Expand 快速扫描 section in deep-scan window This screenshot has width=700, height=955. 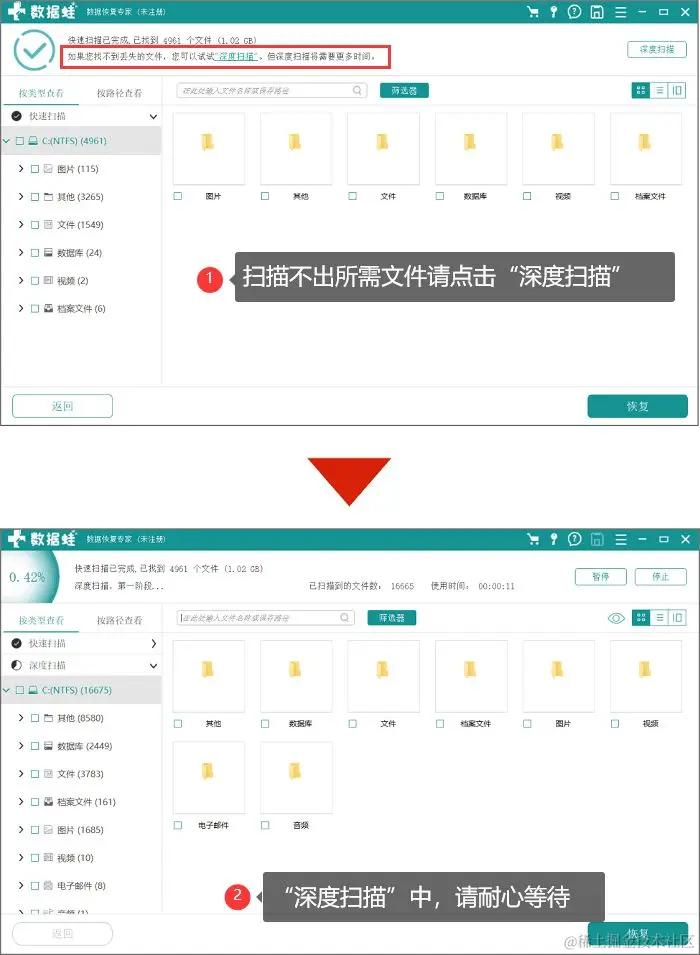pos(154,643)
